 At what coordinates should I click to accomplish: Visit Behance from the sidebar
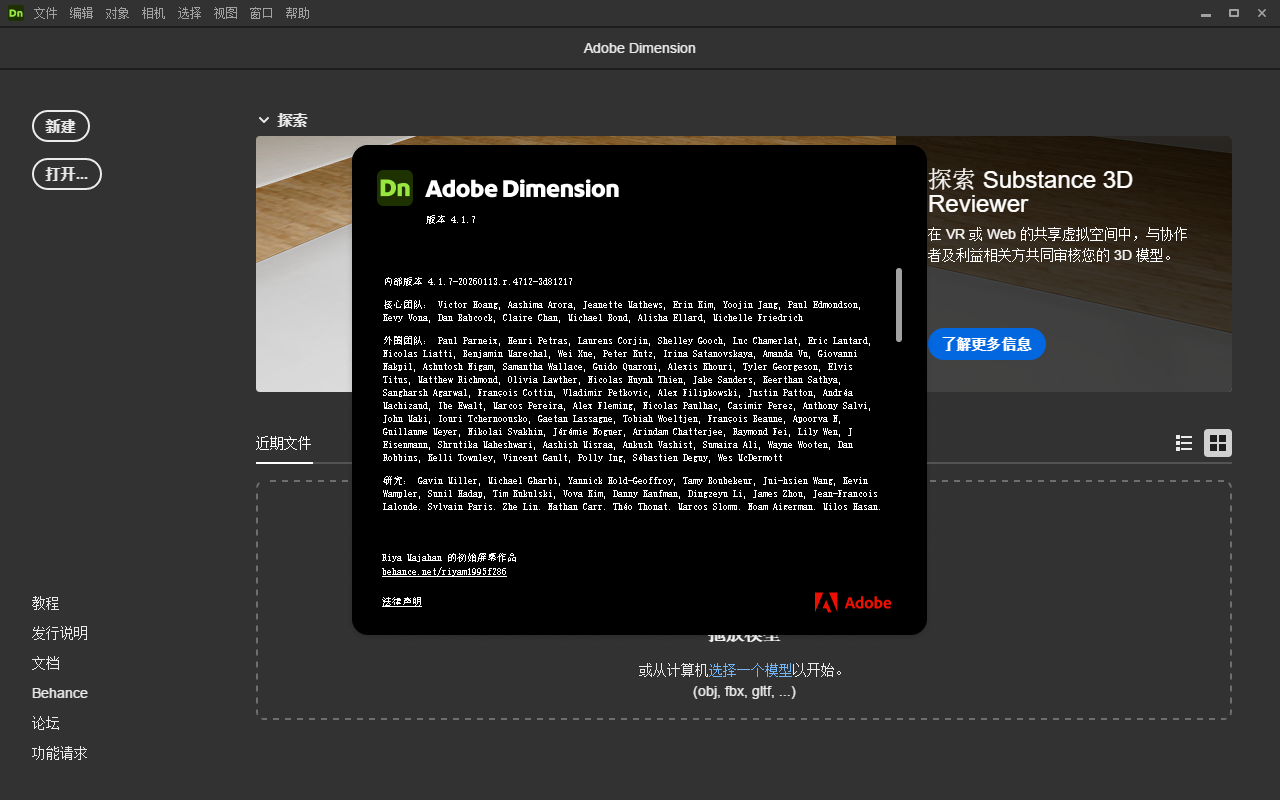59,692
